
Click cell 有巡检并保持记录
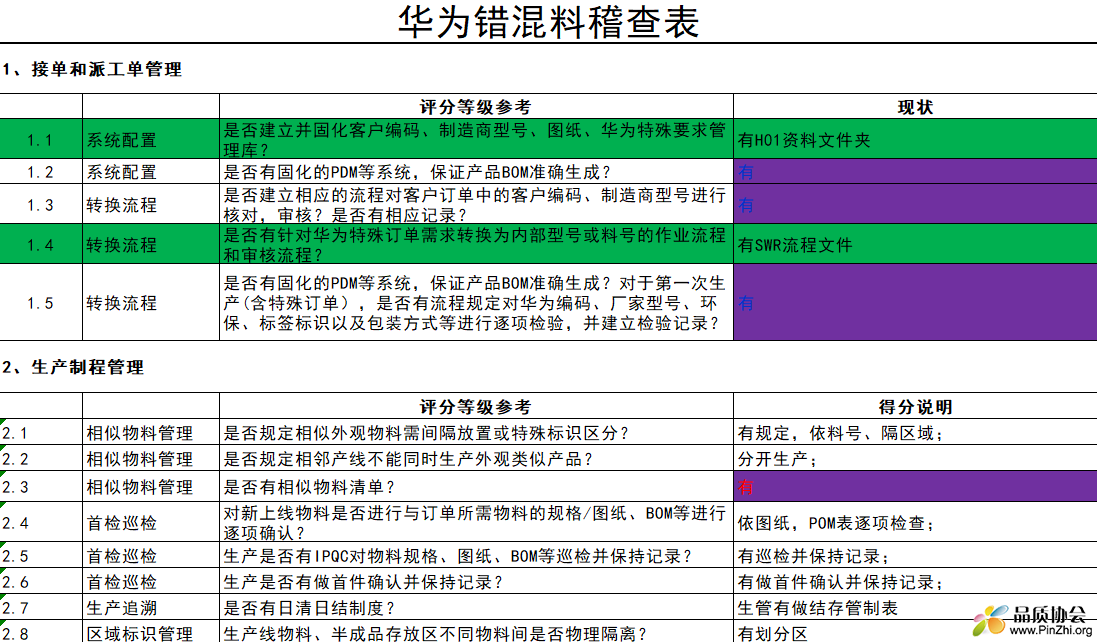(x=915, y=555)
